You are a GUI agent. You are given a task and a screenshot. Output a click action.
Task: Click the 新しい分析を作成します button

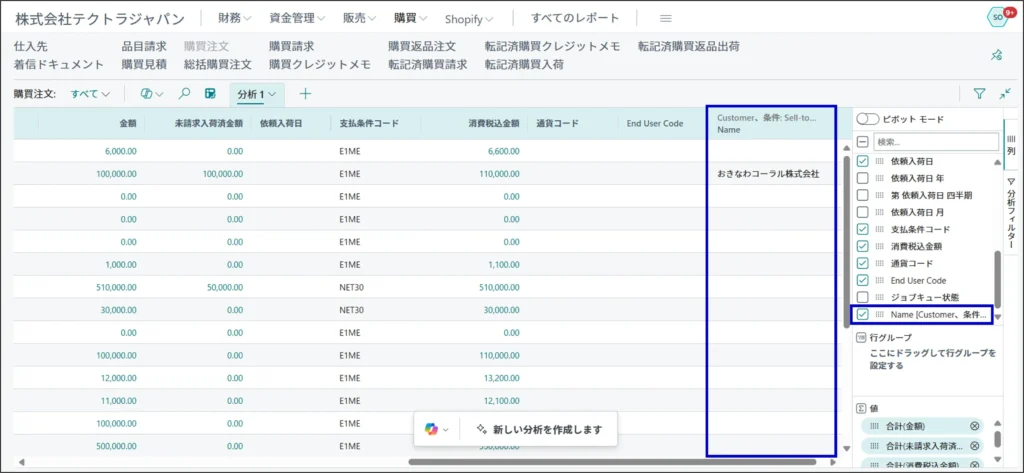(x=539, y=429)
